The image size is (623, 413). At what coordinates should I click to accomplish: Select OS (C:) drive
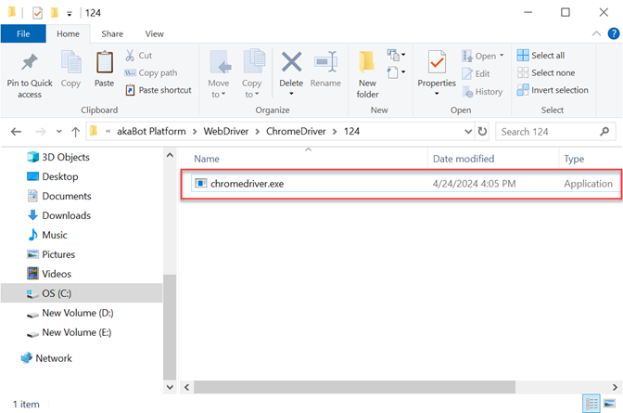coord(81,293)
